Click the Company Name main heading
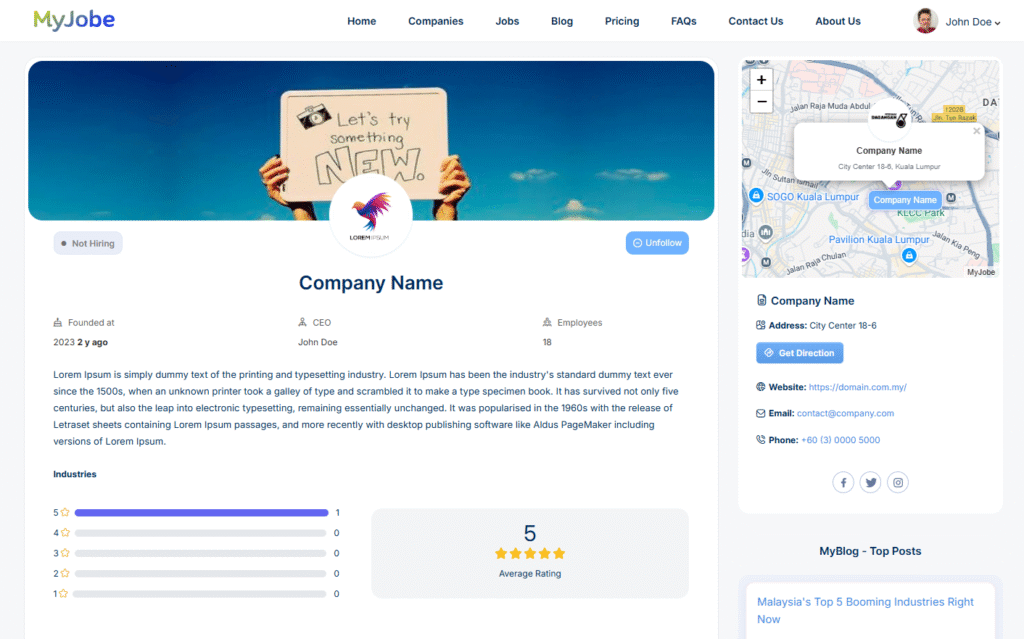The height and width of the screenshot is (639, 1024). [371, 283]
